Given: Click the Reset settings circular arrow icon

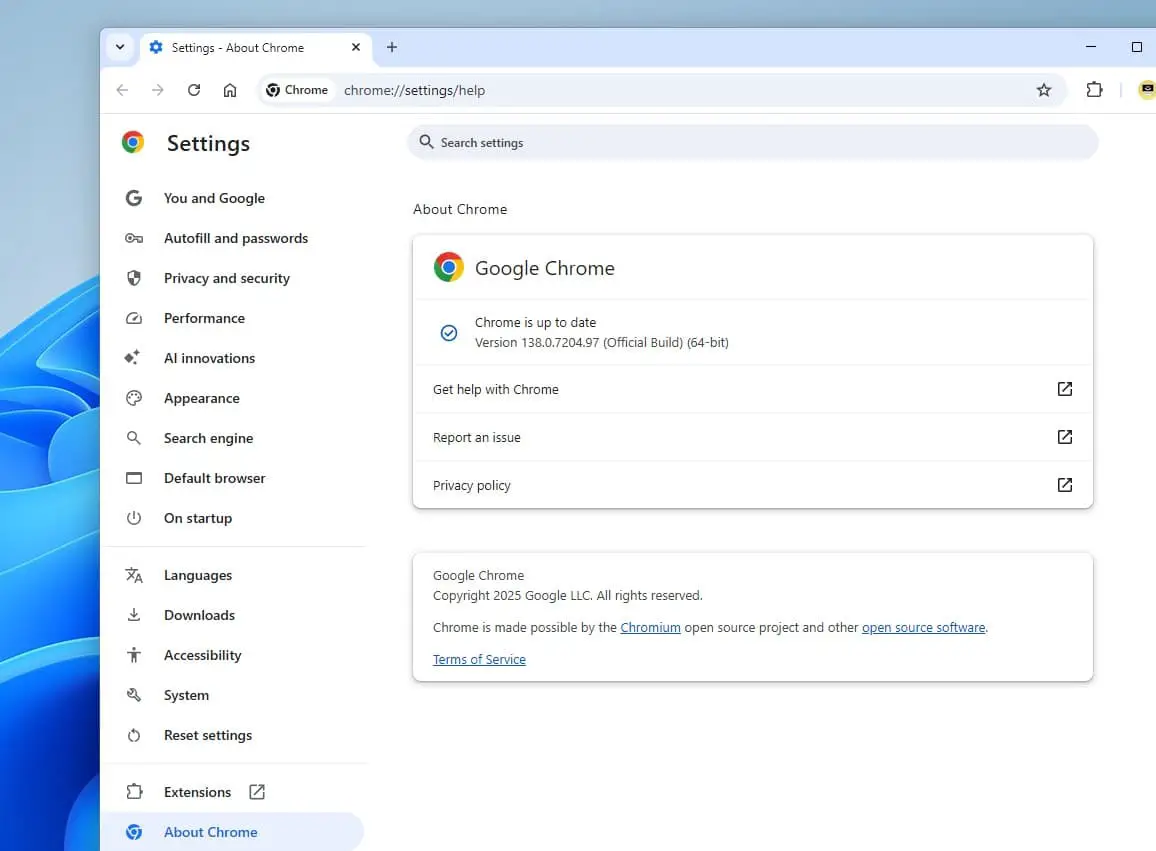Looking at the screenshot, I should (133, 735).
